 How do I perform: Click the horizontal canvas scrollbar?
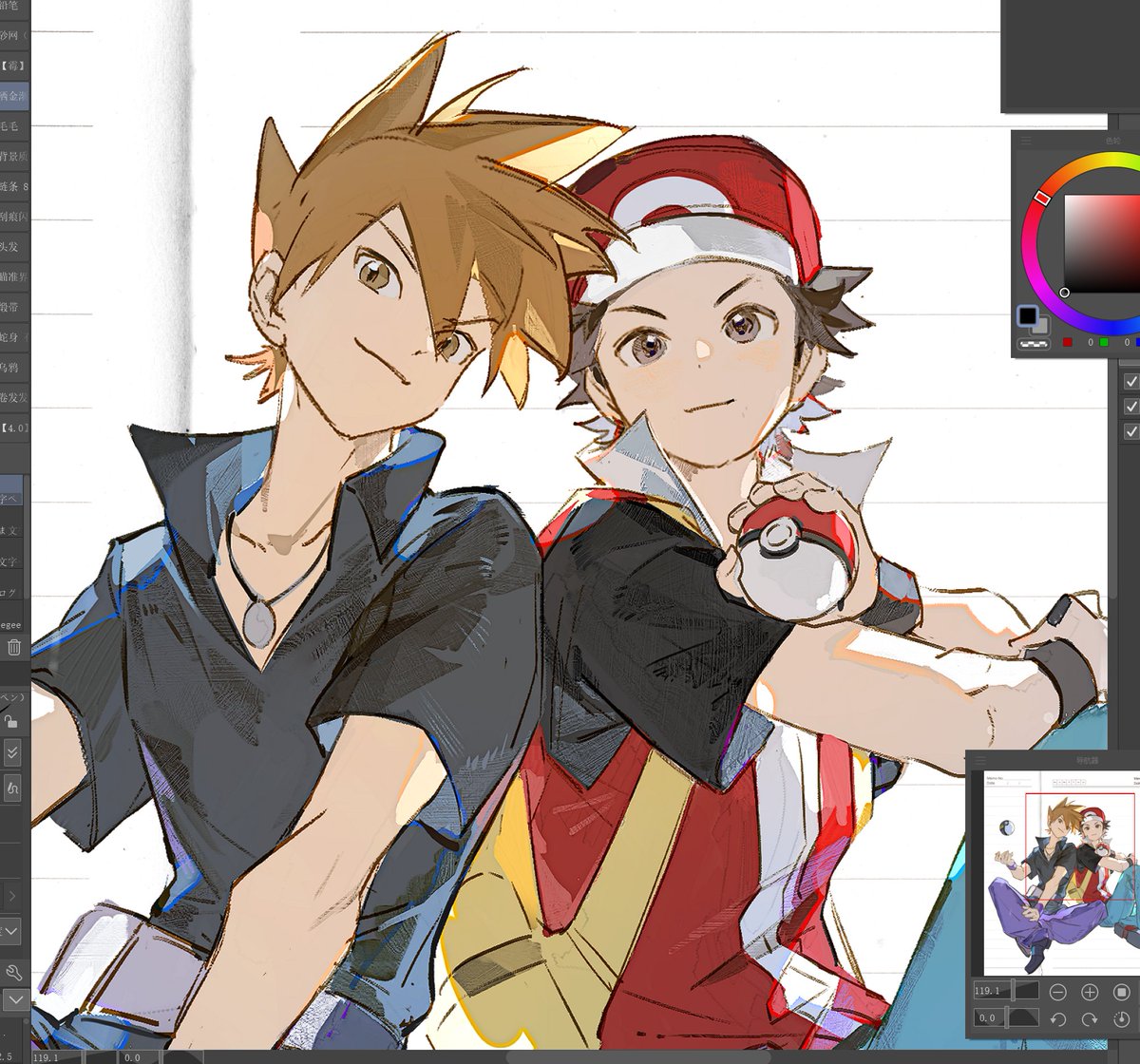coord(636,1056)
